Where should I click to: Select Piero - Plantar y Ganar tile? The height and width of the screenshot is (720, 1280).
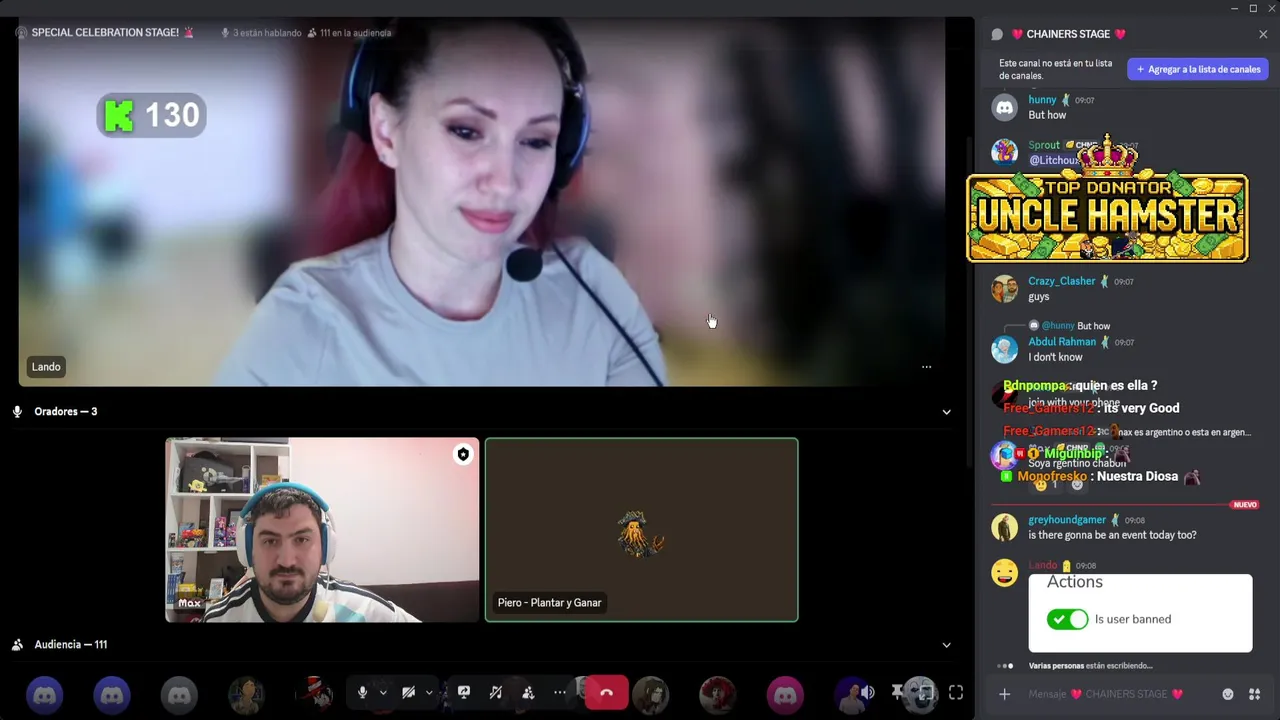642,530
